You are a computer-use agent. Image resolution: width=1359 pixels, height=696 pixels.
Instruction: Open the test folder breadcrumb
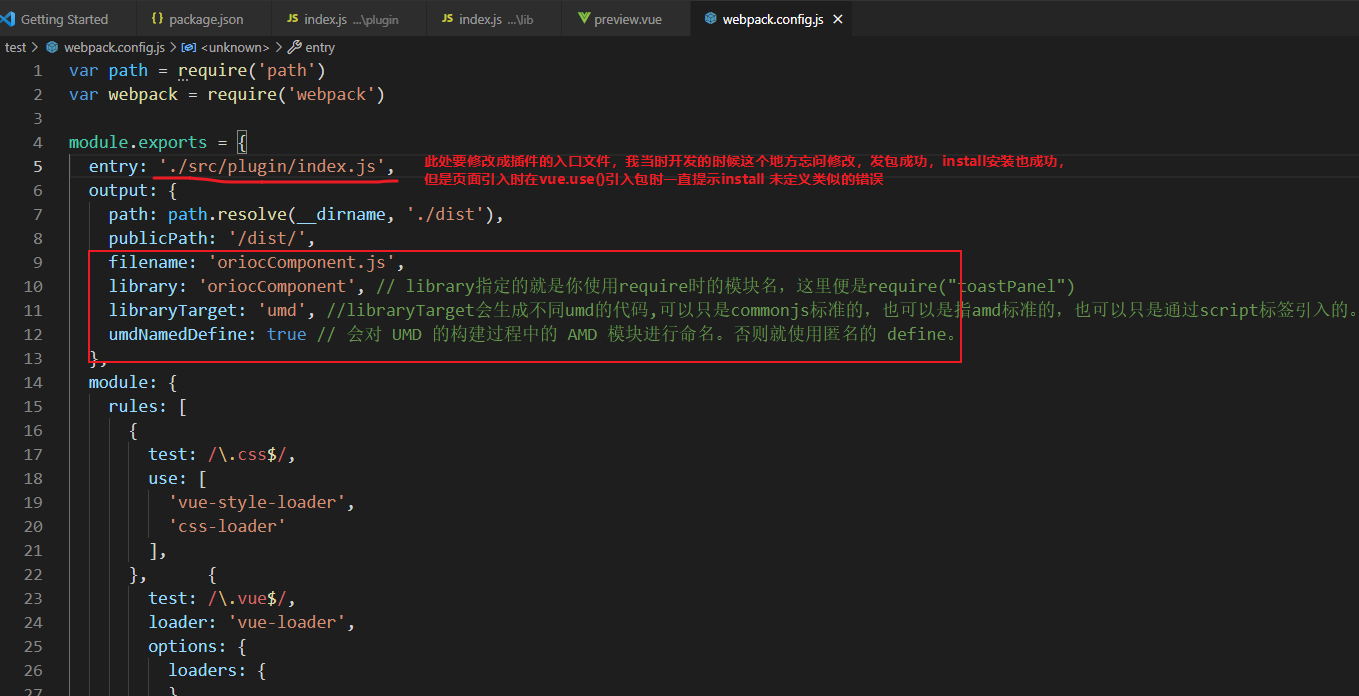coord(16,47)
